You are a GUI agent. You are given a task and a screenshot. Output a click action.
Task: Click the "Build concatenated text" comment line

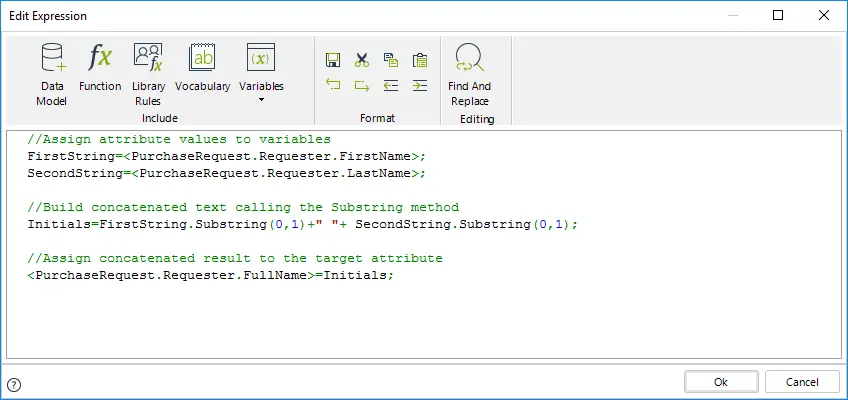[243, 208]
